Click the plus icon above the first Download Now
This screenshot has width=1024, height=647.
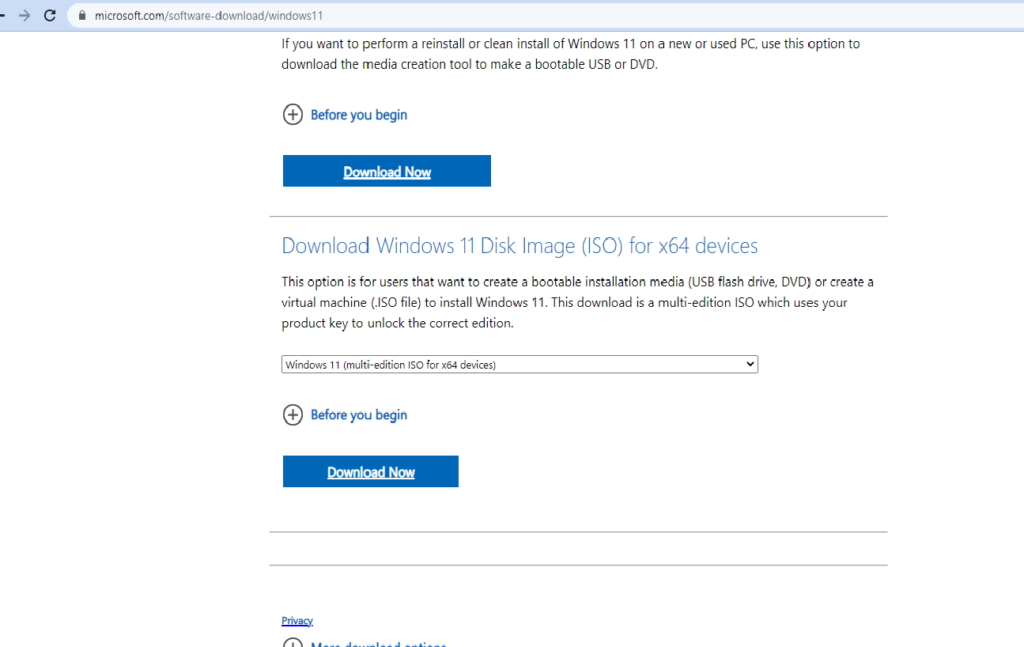coord(292,115)
